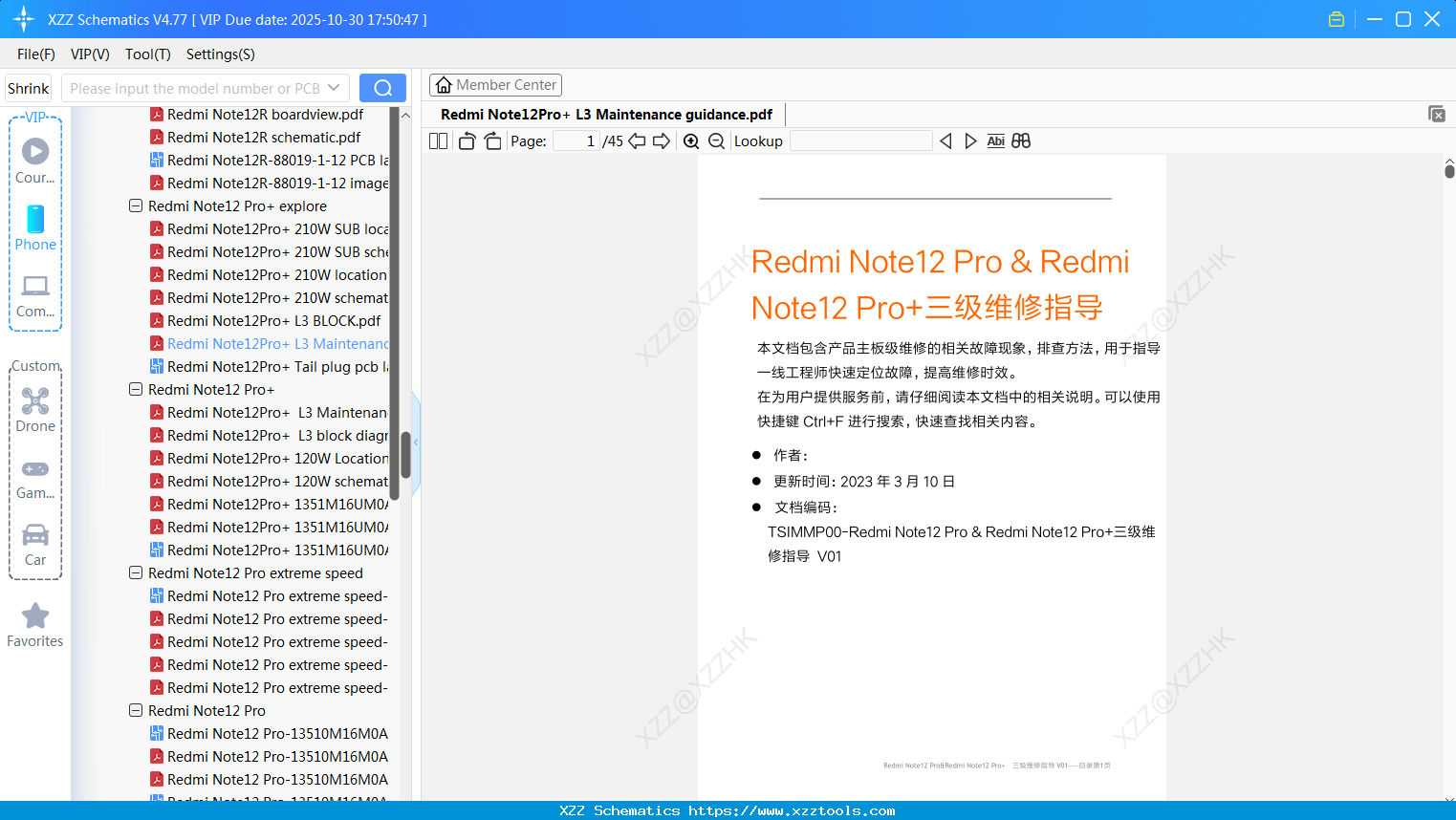Viewport: 1456px width, 820px height.
Task: Select the Drone category in Custom sidebar
Action: tap(35, 409)
